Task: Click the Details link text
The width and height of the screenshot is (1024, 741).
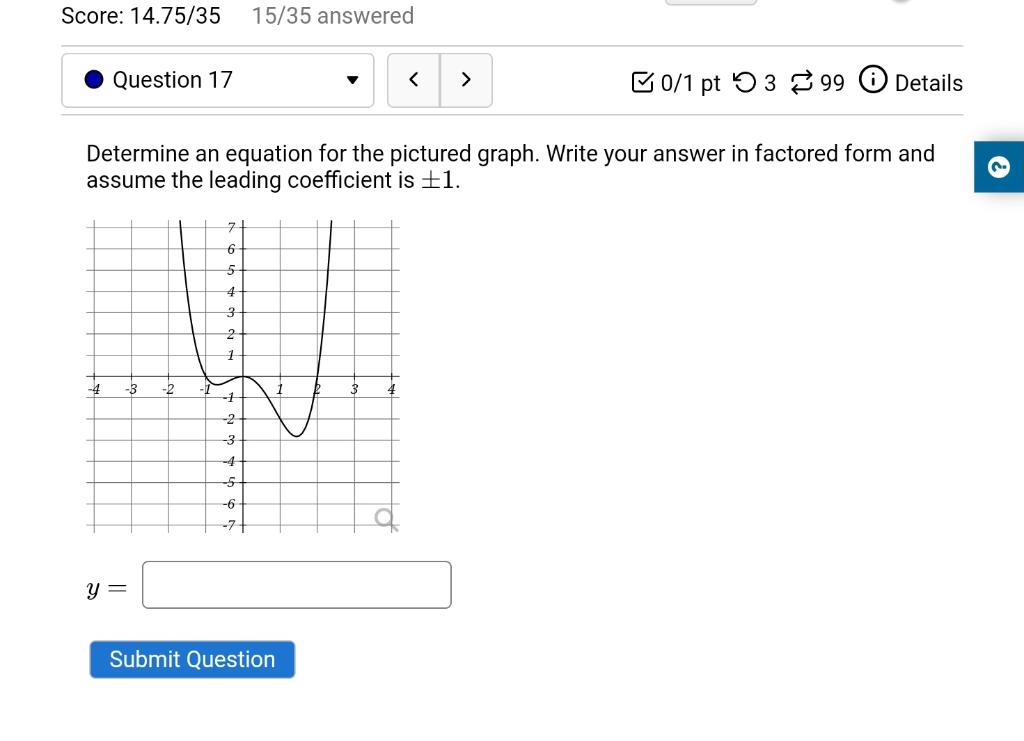Action: (928, 83)
